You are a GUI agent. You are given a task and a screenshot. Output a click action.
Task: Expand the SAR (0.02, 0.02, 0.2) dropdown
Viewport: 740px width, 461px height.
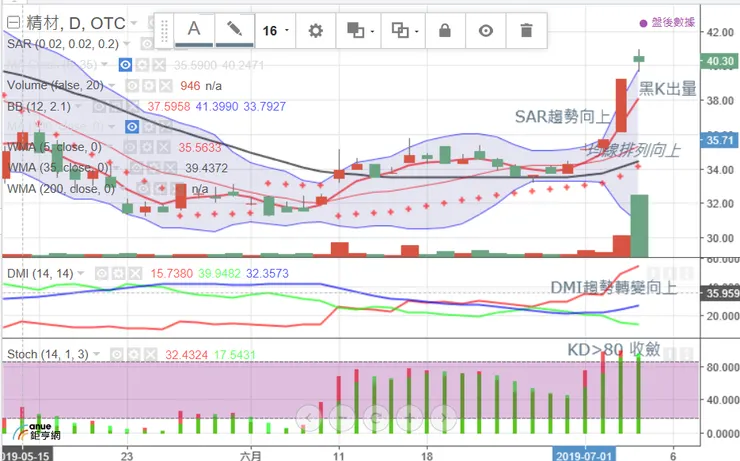tap(126, 44)
